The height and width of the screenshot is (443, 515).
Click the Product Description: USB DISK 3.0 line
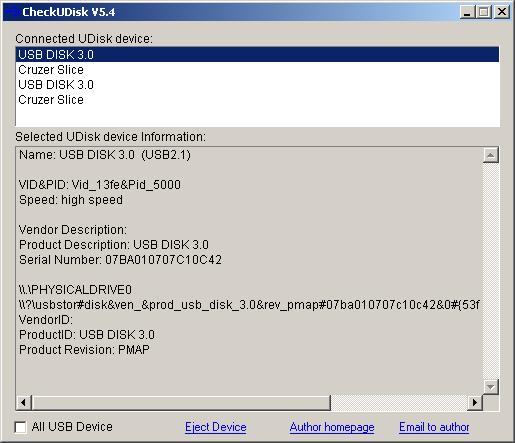click(x=114, y=245)
